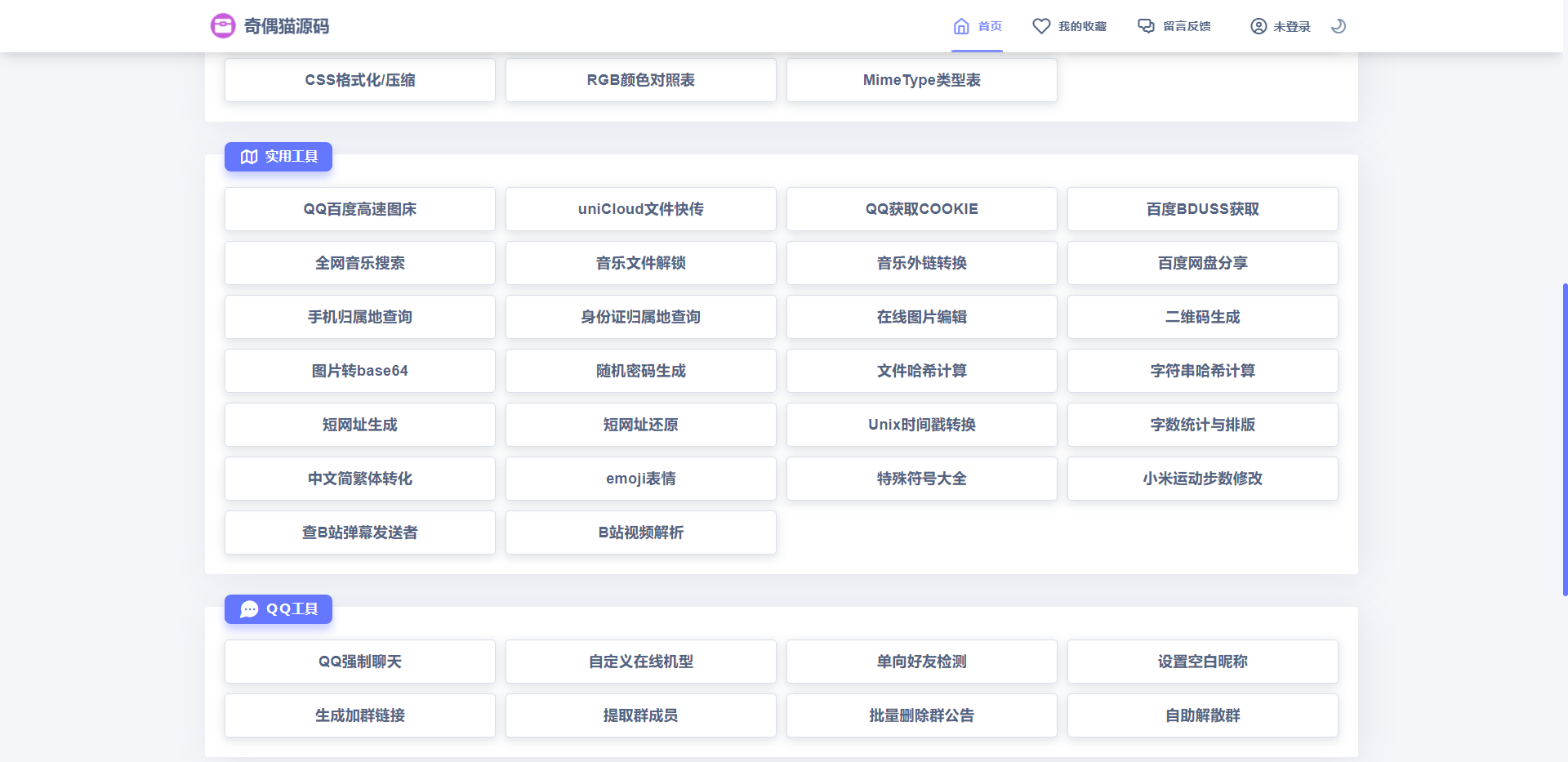The height and width of the screenshot is (762, 1568).
Task: Open emoji表情 tool
Action: tap(641, 479)
